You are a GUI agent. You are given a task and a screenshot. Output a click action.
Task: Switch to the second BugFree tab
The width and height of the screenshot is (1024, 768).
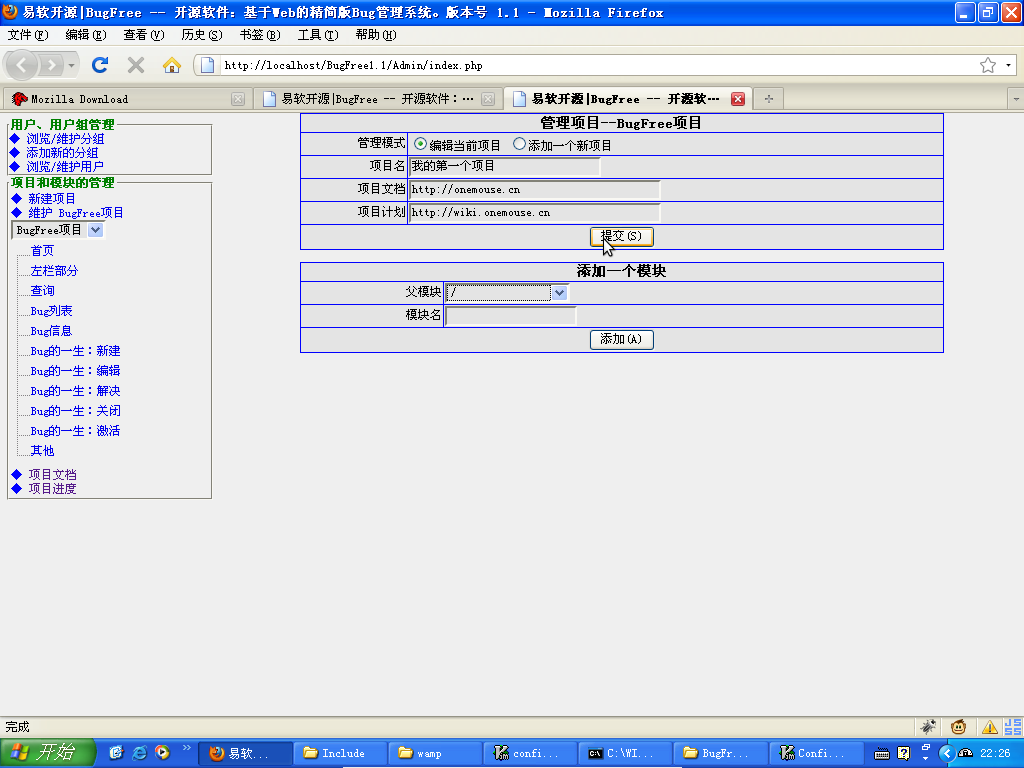tap(376, 99)
